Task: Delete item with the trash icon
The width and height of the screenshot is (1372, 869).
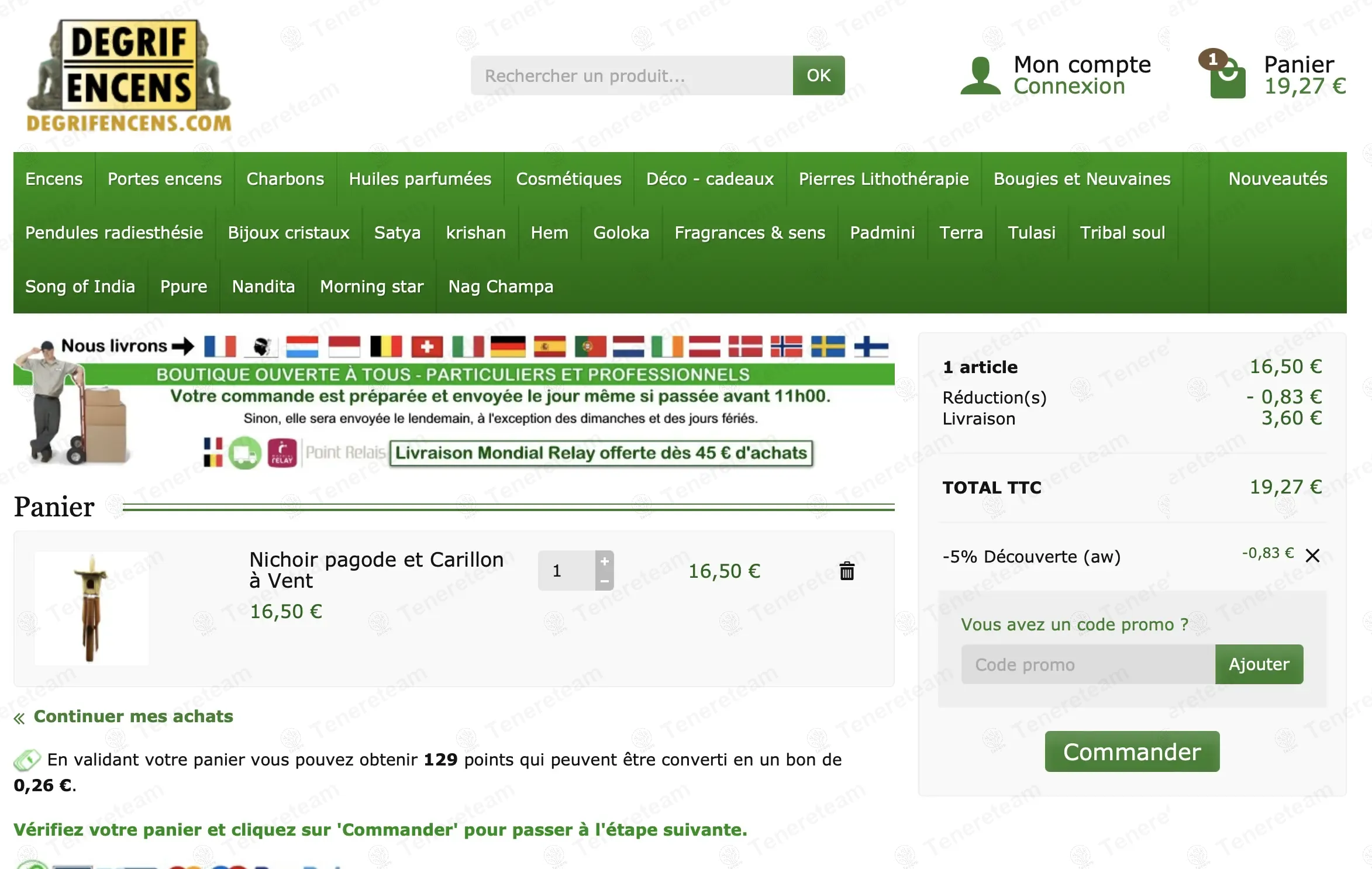Action: pyautogui.click(x=847, y=571)
